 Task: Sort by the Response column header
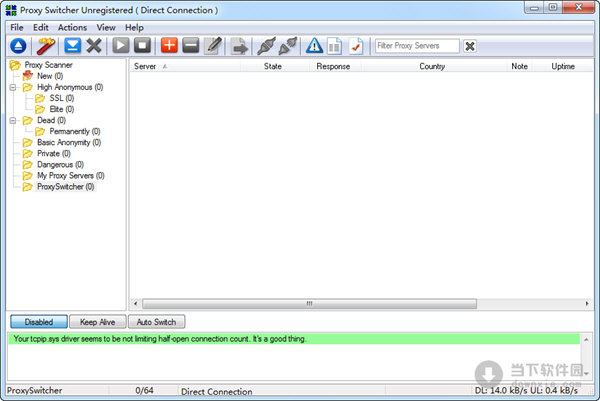(333, 66)
